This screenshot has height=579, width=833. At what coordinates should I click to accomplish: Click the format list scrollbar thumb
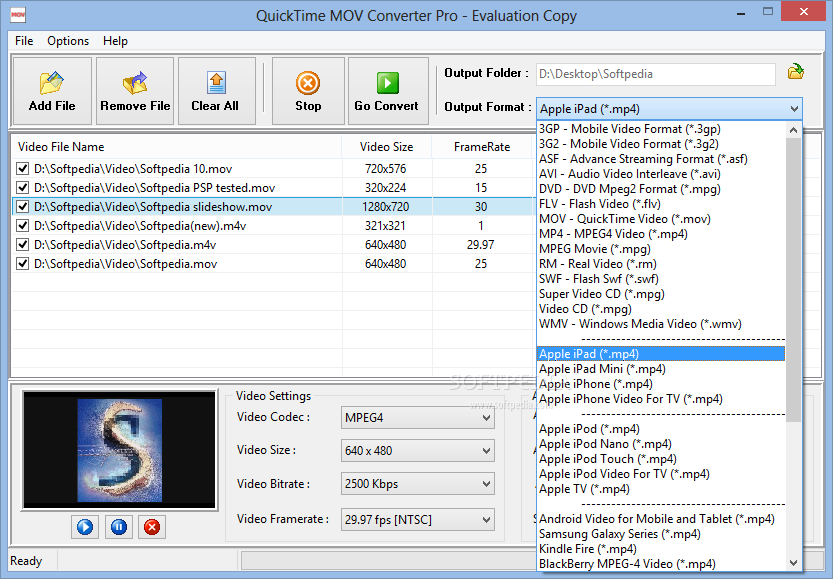(x=793, y=279)
